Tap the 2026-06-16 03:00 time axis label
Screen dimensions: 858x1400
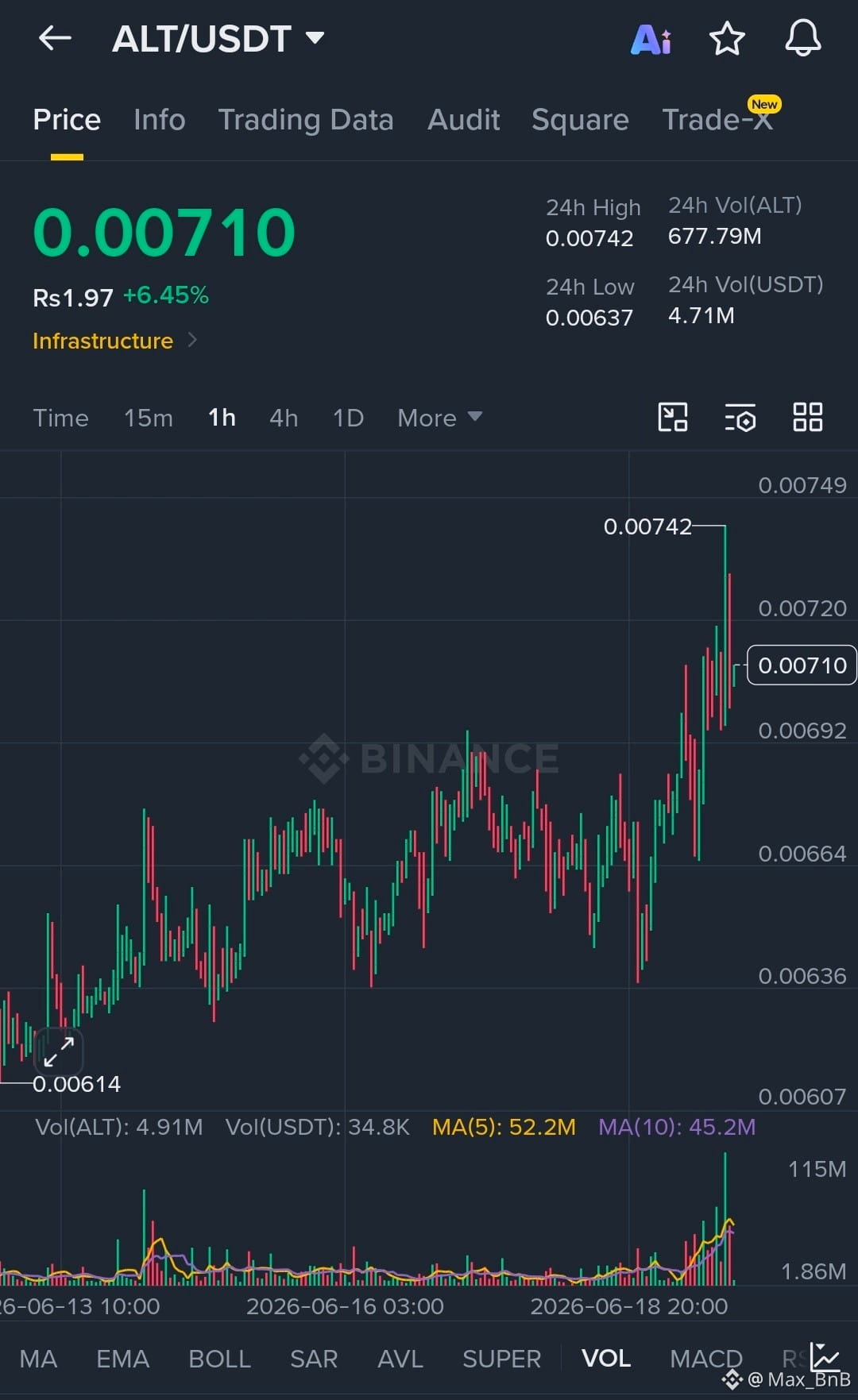click(x=345, y=1306)
